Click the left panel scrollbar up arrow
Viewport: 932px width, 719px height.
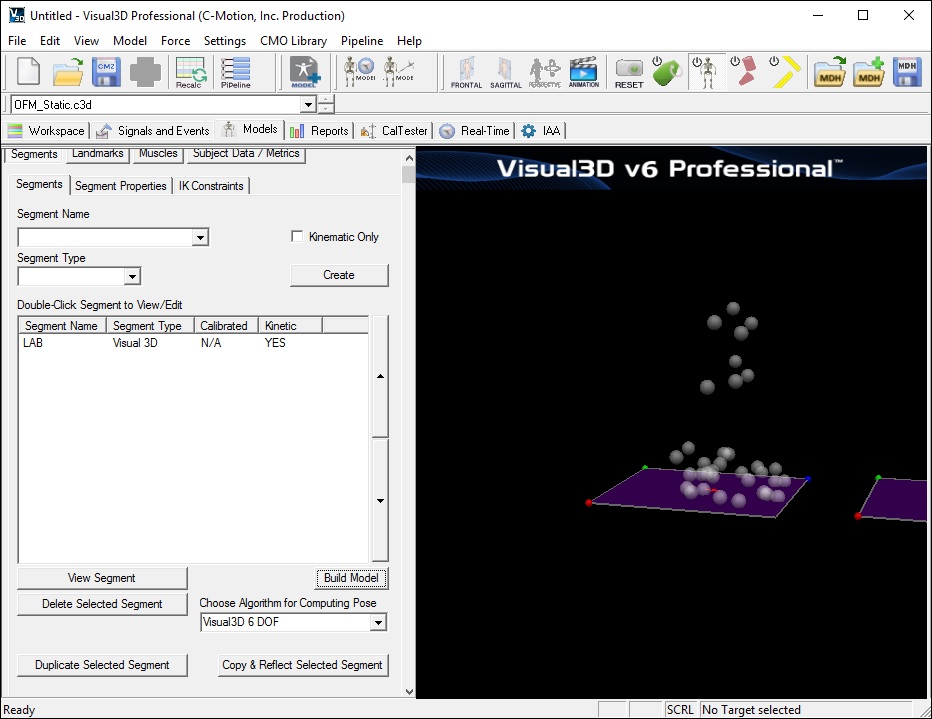(x=409, y=158)
